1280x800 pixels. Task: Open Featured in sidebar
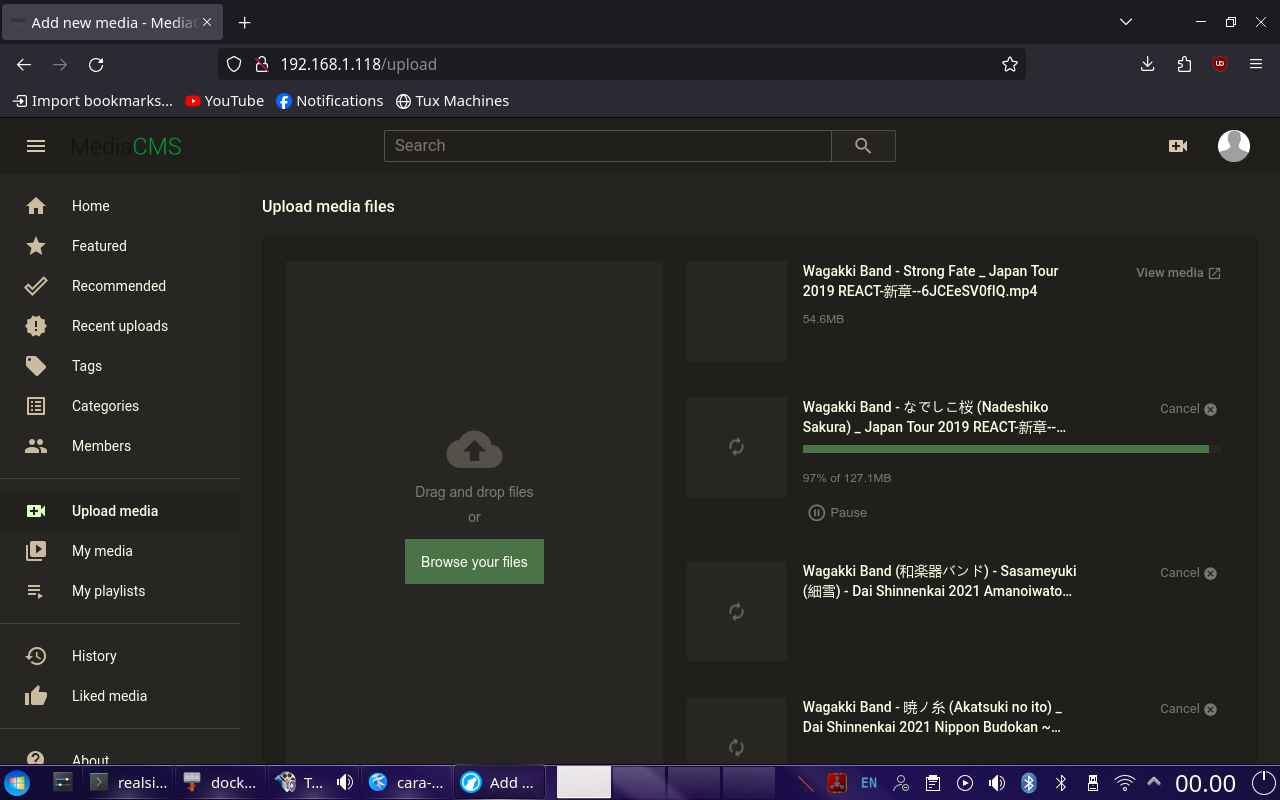point(120,246)
